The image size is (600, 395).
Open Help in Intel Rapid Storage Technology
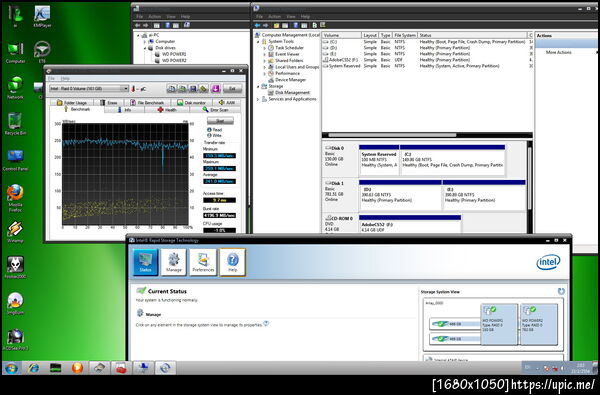click(x=233, y=262)
